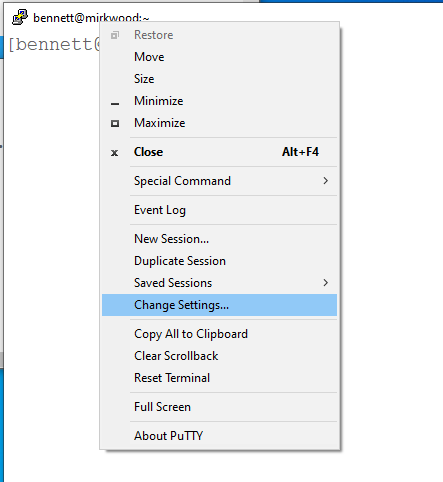Click the grayed-out restore icon
443x482 pixels.
pyautogui.click(x=115, y=35)
